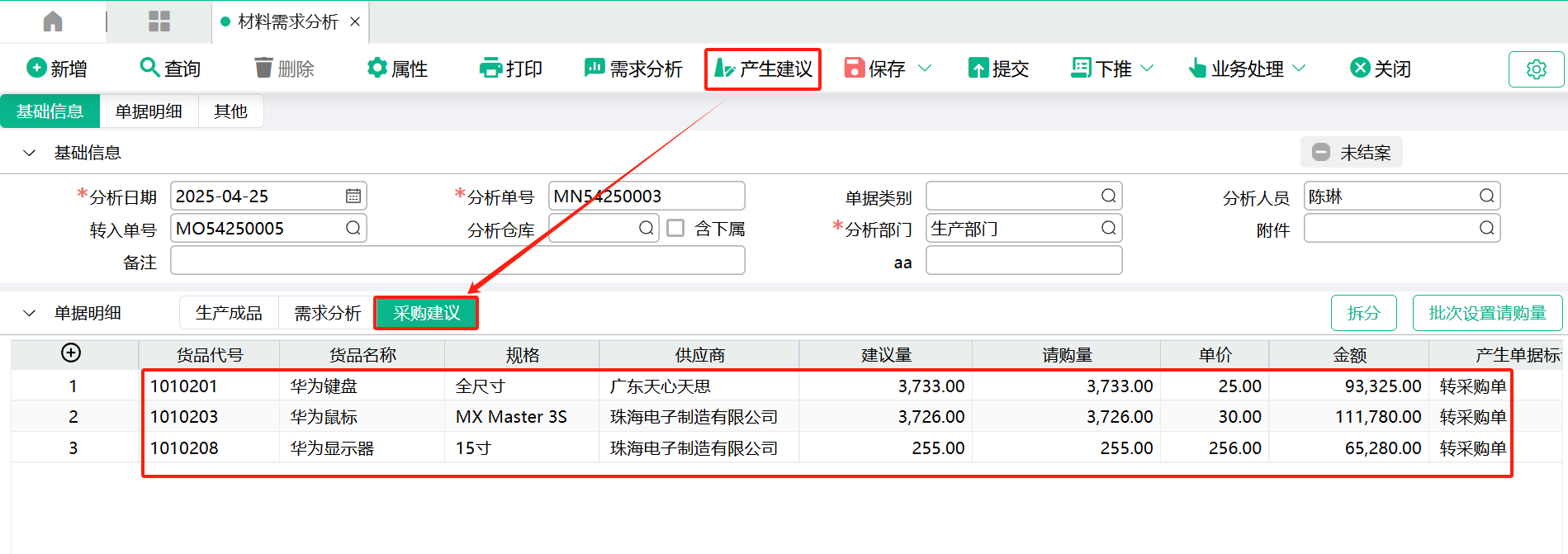Open 业务处理 in the toolbar
This screenshot has height=554, width=1568.
[x=1236, y=69]
